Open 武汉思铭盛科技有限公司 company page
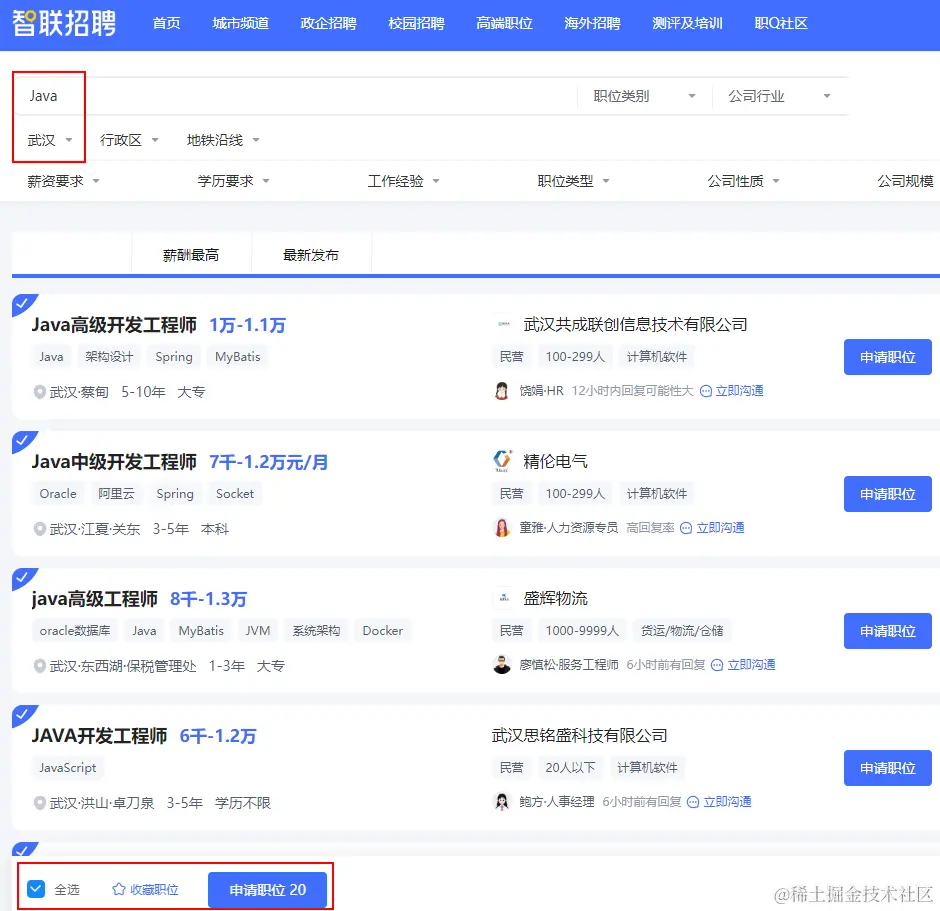 (579, 735)
